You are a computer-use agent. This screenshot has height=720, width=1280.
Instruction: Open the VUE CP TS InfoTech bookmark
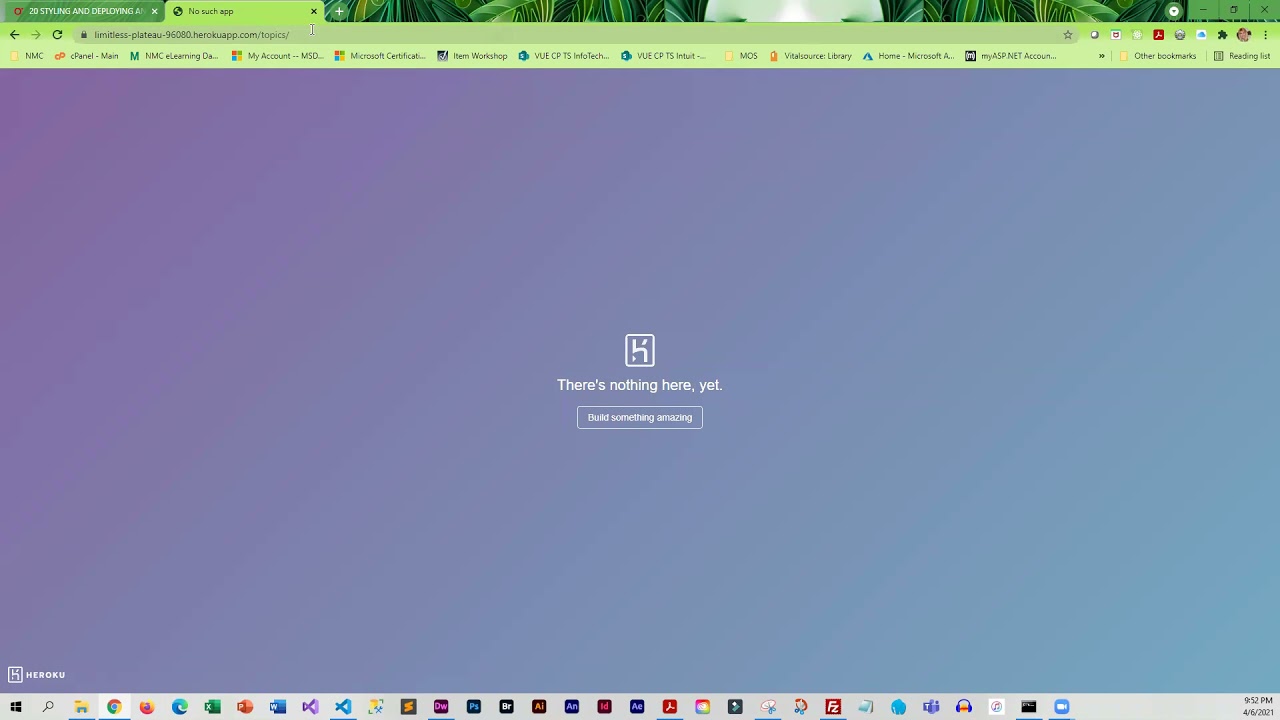(x=563, y=56)
